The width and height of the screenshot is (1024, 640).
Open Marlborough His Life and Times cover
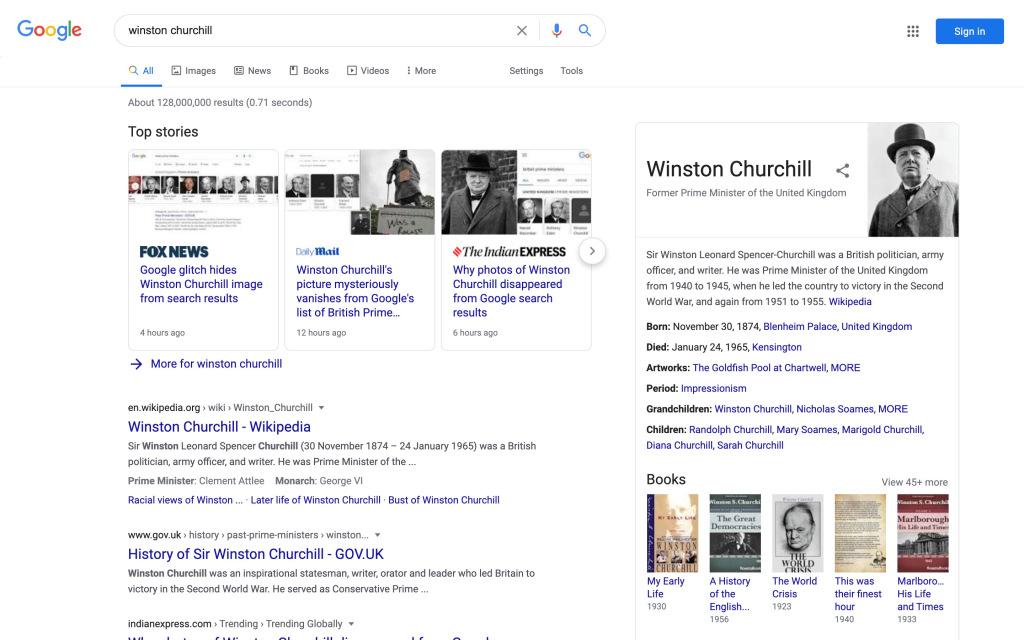[x=922, y=533]
